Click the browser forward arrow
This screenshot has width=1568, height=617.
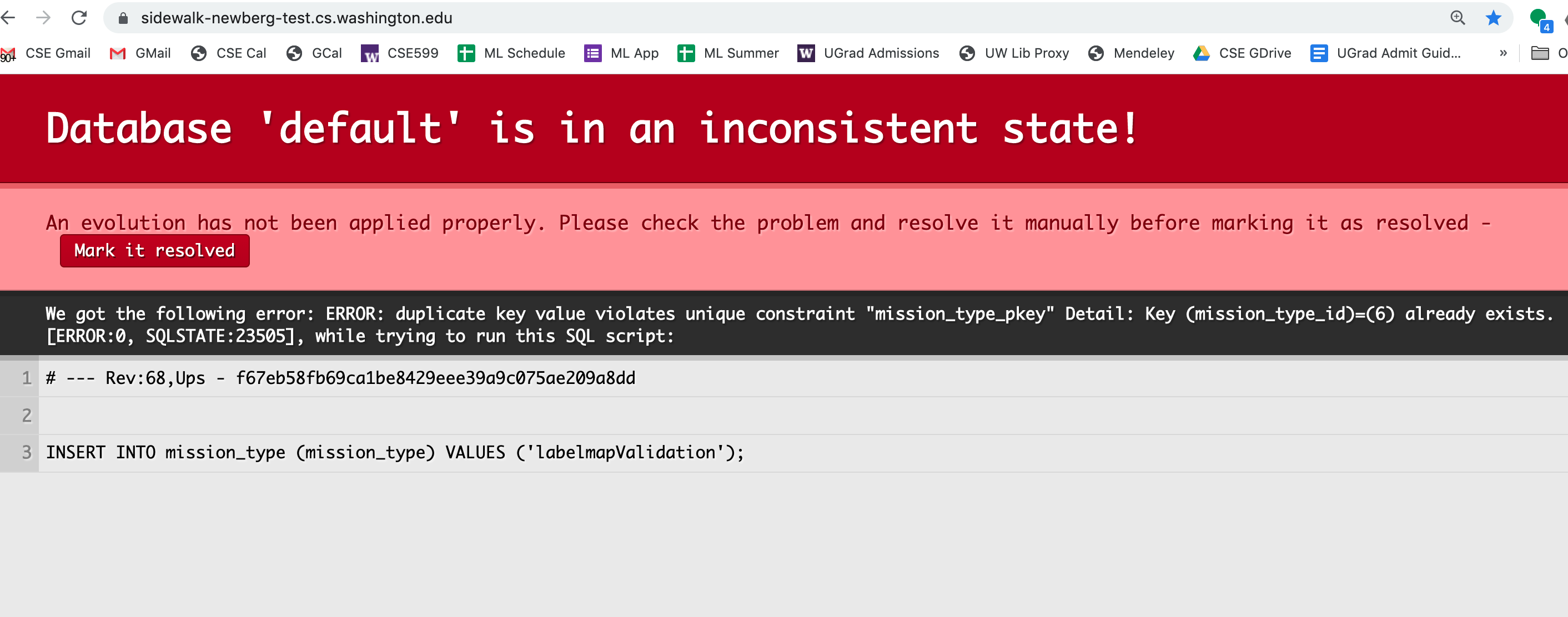43,18
